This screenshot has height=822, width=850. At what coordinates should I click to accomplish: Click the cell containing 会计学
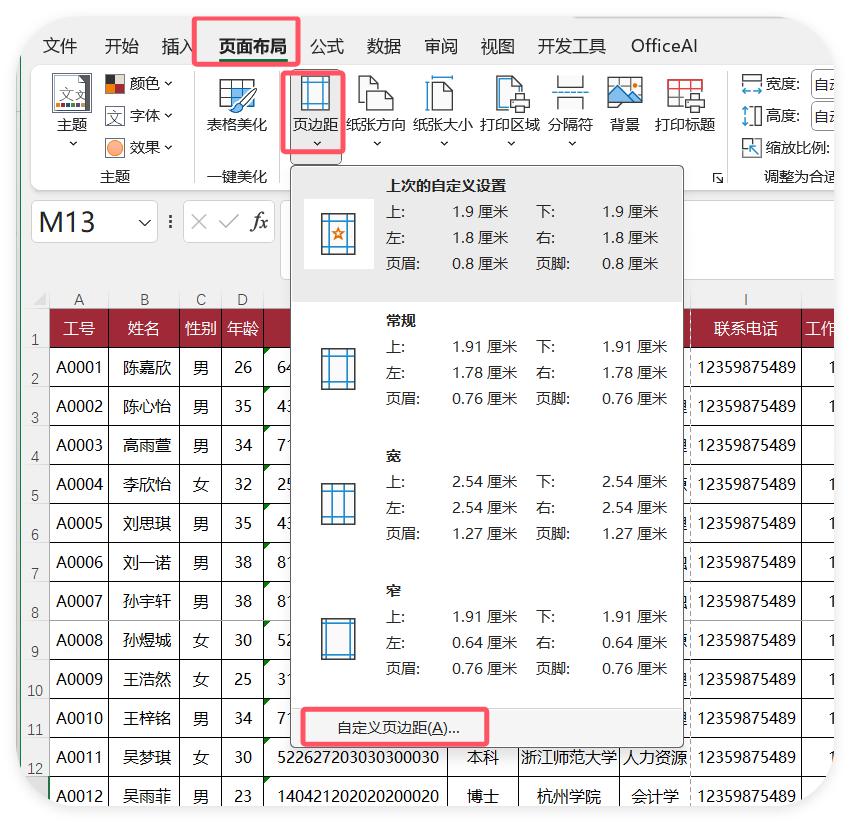click(655, 796)
